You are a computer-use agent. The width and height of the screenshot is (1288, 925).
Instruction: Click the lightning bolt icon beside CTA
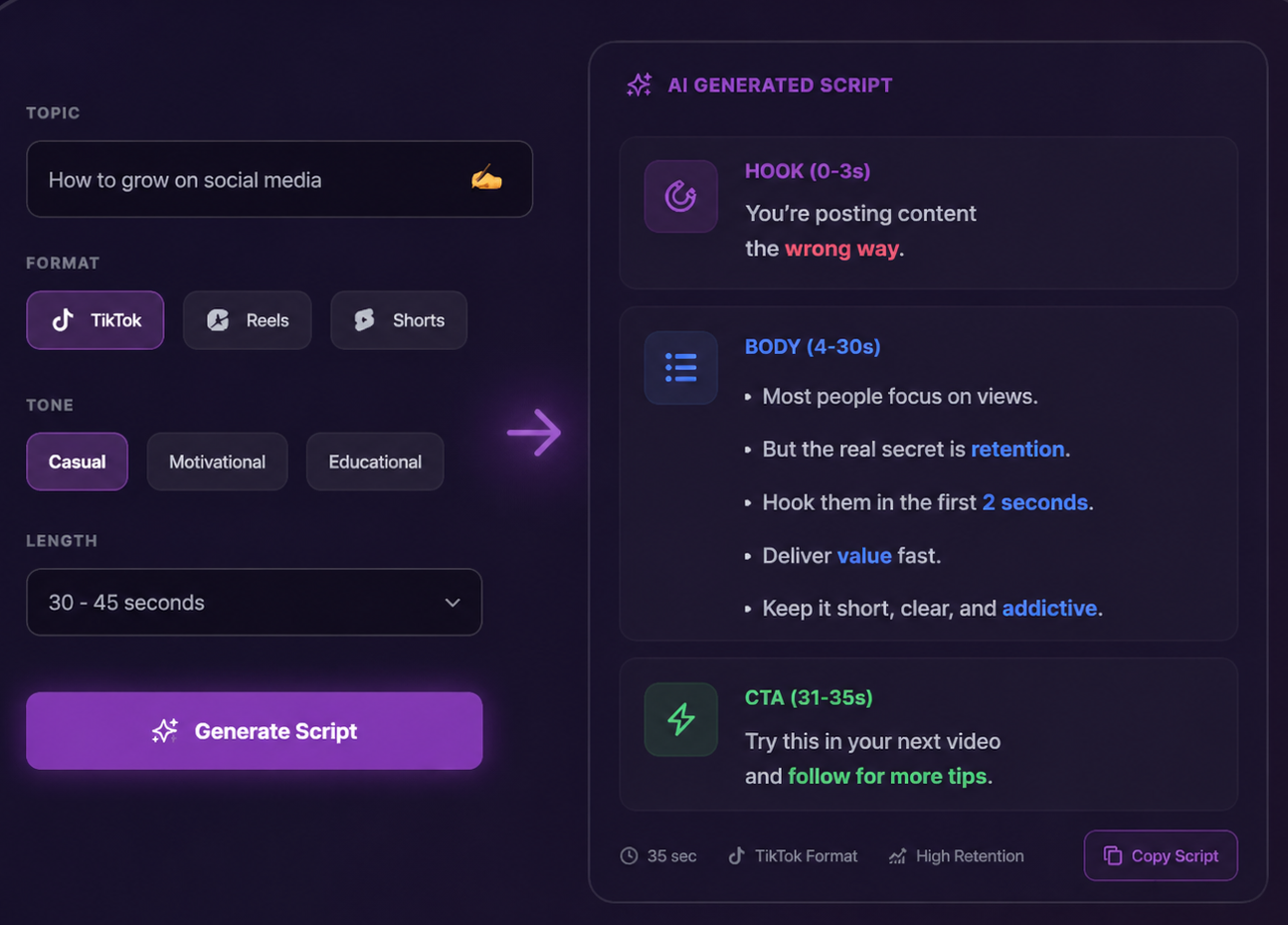680,719
